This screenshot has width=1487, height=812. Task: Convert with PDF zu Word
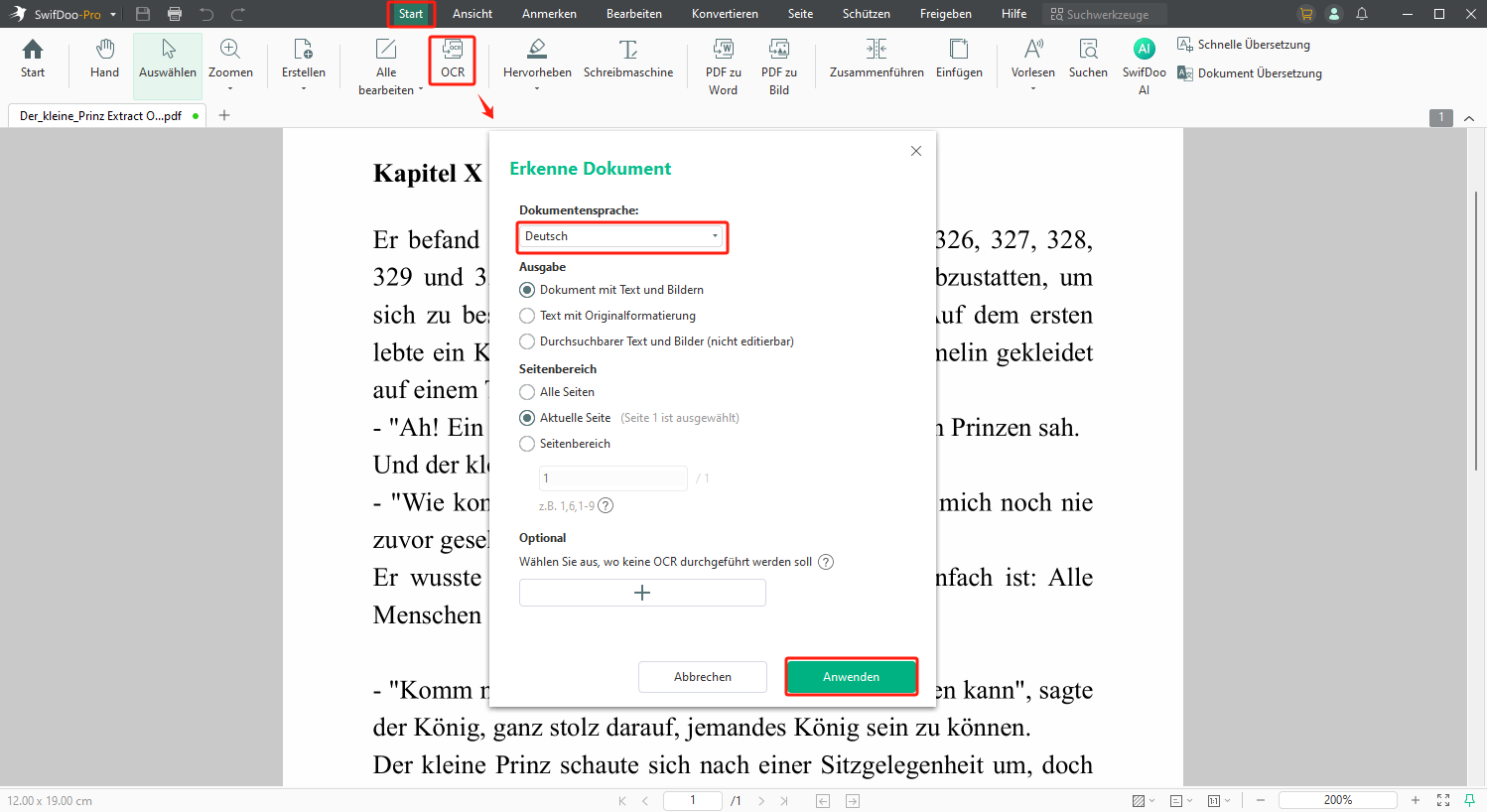click(723, 67)
